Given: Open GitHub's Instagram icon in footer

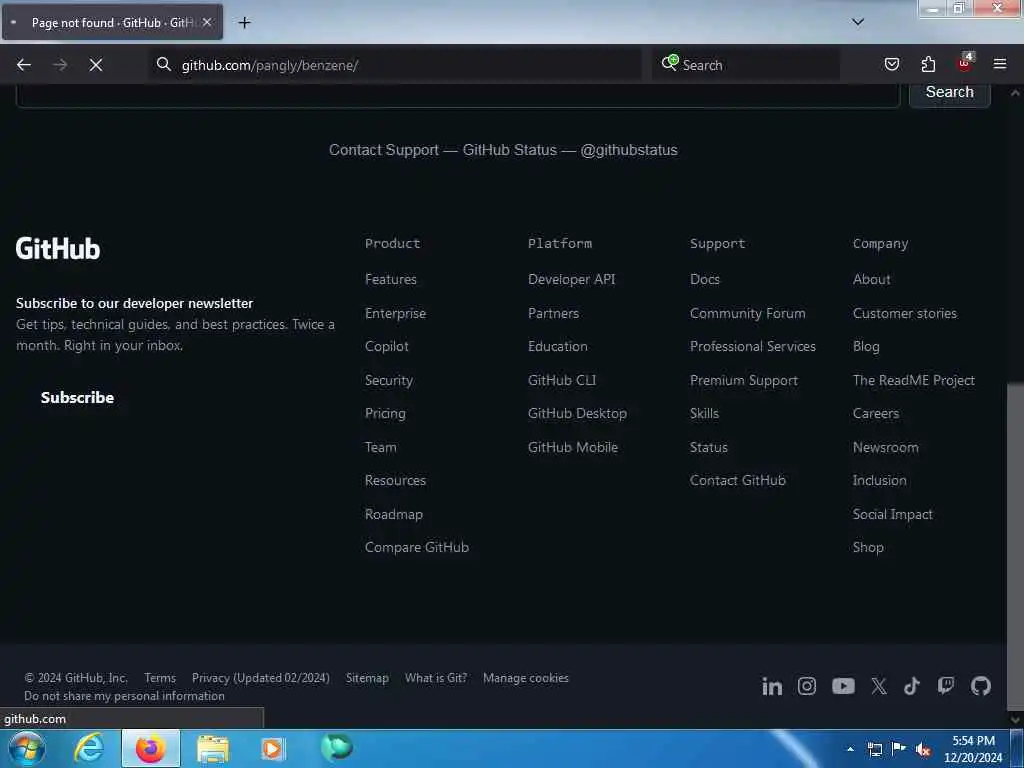Looking at the screenshot, I should coord(807,686).
